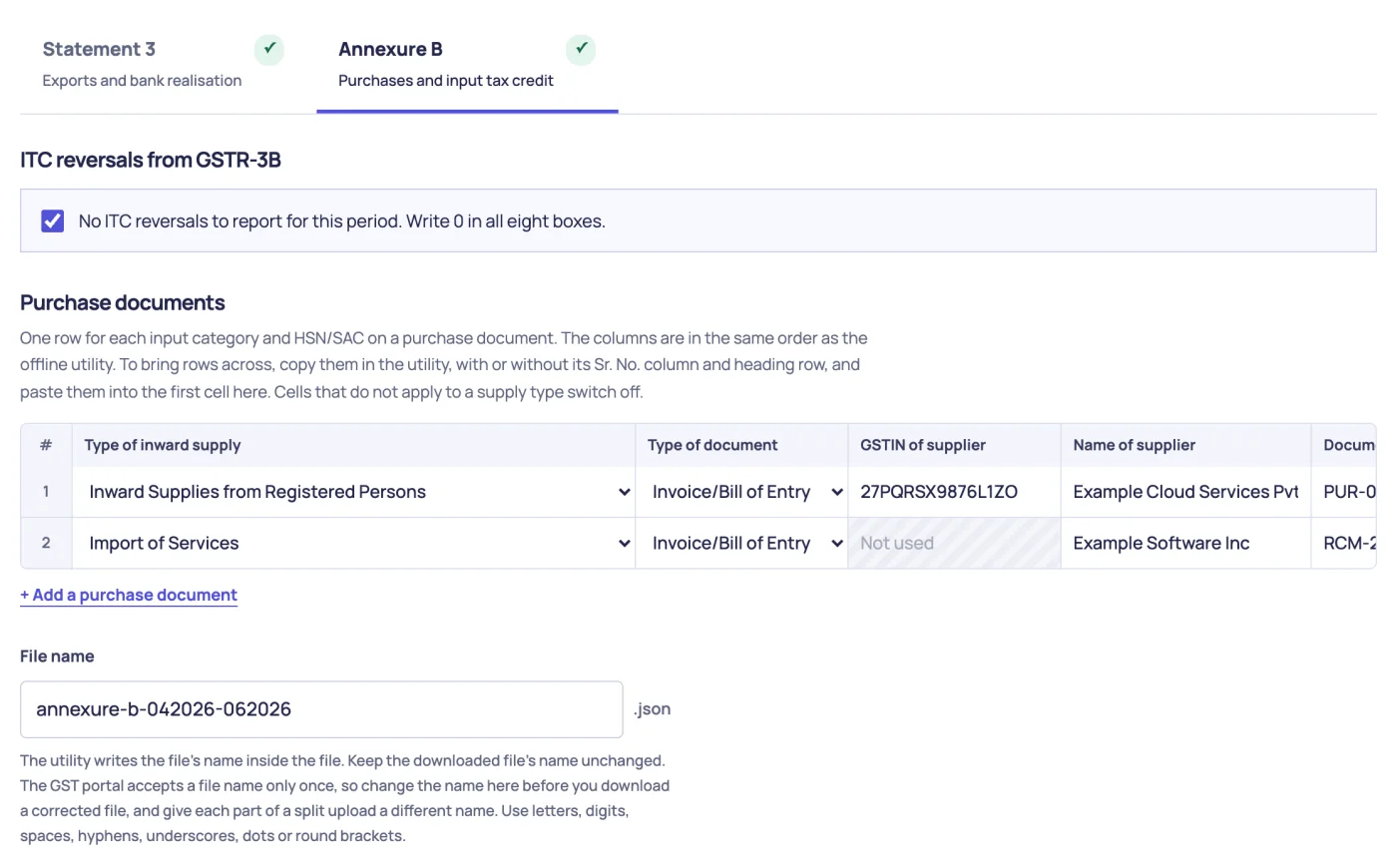Select row number 1 cell
The height and width of the screenshot is (868, 1397).
pos(46,492)
